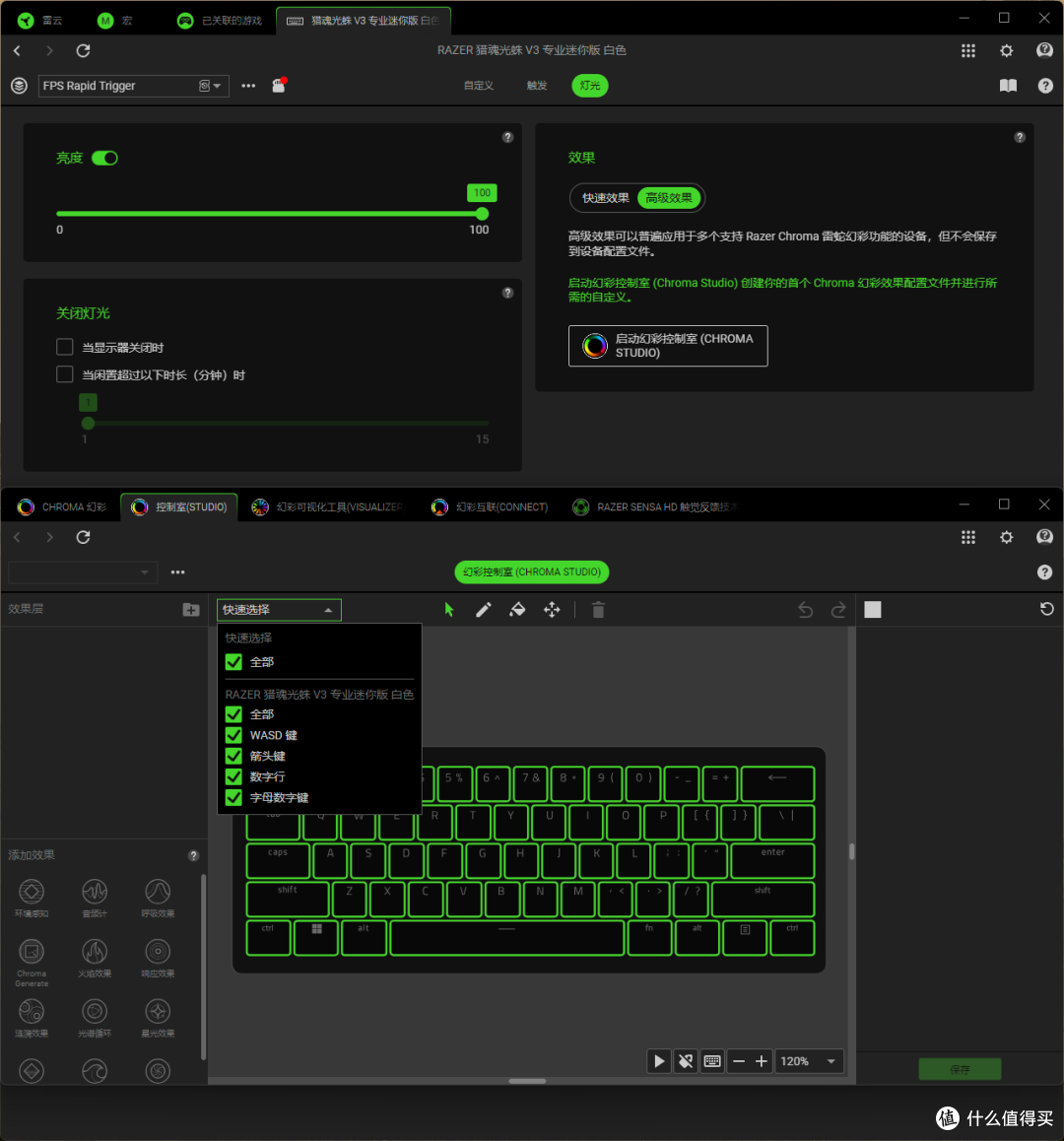
Task: Launch 启动幻彩控制室 (CHROMA STUDIO) button
Action: pos(668,346)
